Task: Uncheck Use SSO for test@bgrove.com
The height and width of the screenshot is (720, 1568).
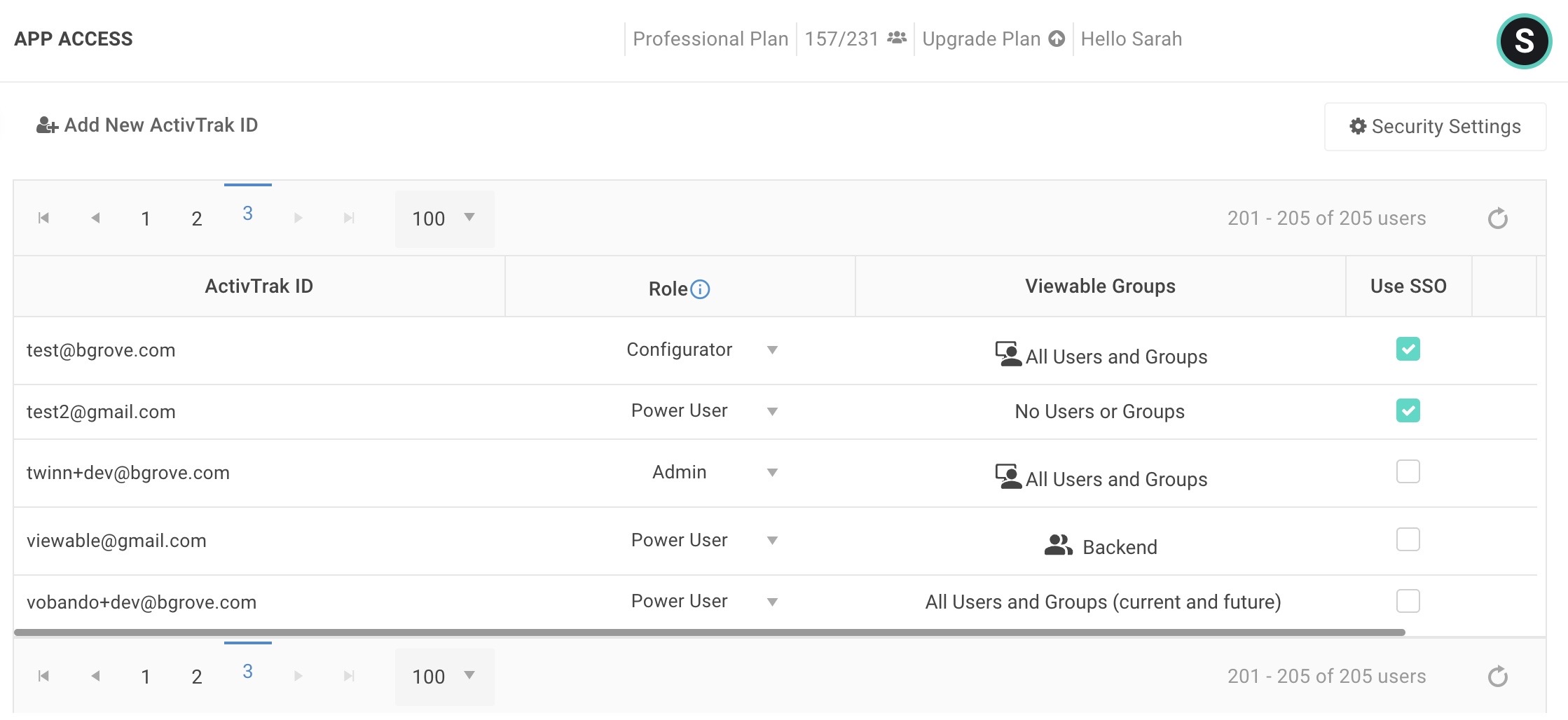Action: tap(1408, 349)
